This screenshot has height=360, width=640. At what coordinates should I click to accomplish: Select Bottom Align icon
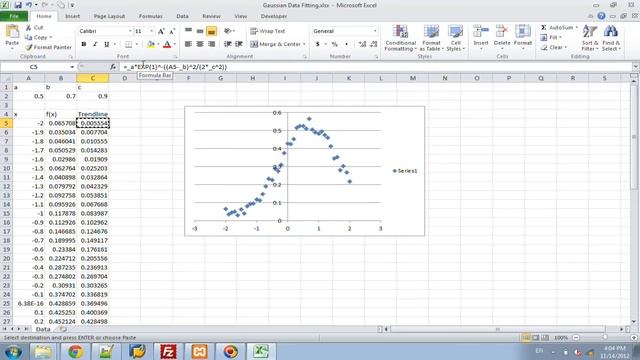pyautogui.click(x=211, y=31)
